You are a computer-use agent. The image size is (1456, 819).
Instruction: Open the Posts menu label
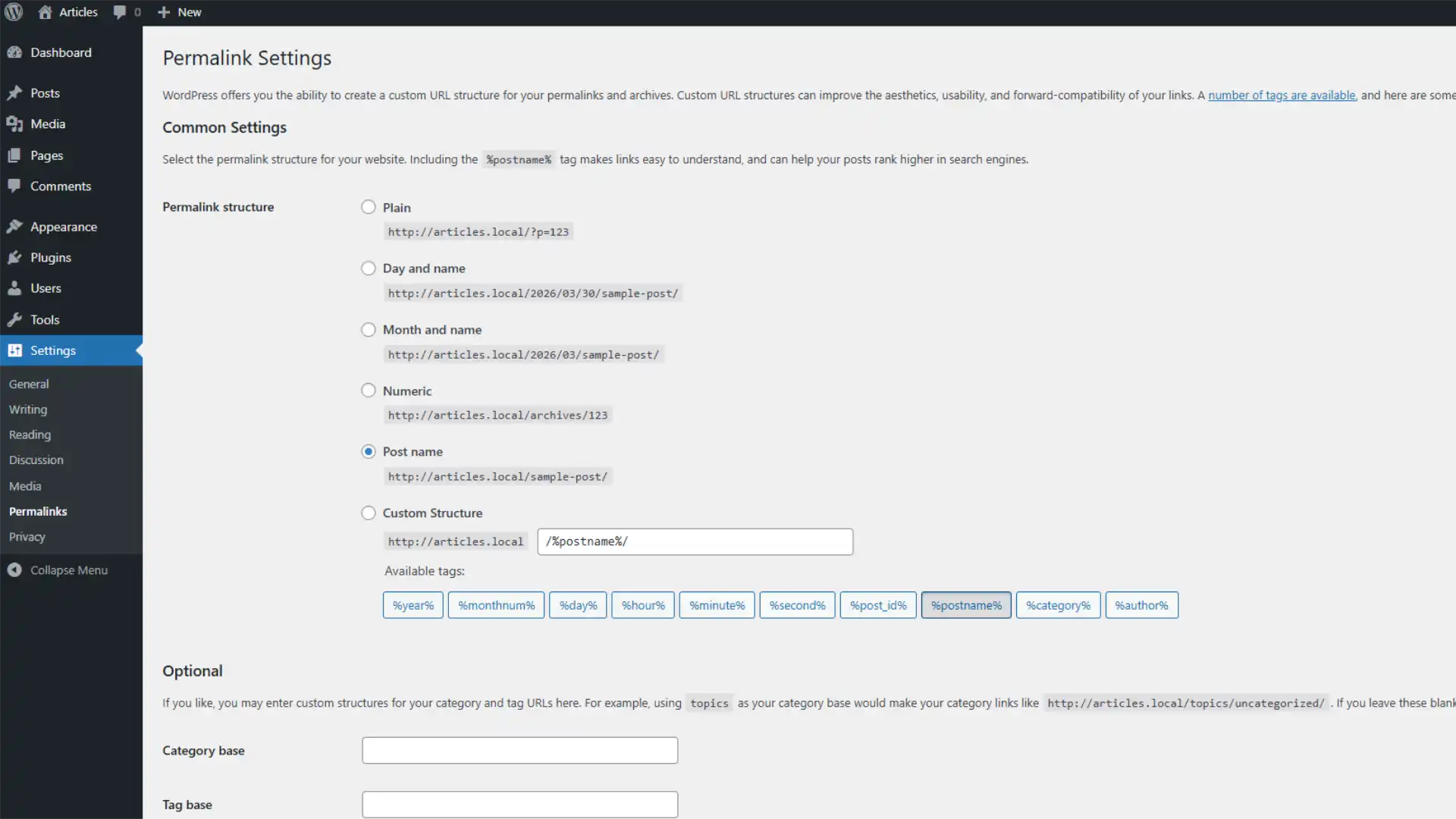[x=45, y=93]
